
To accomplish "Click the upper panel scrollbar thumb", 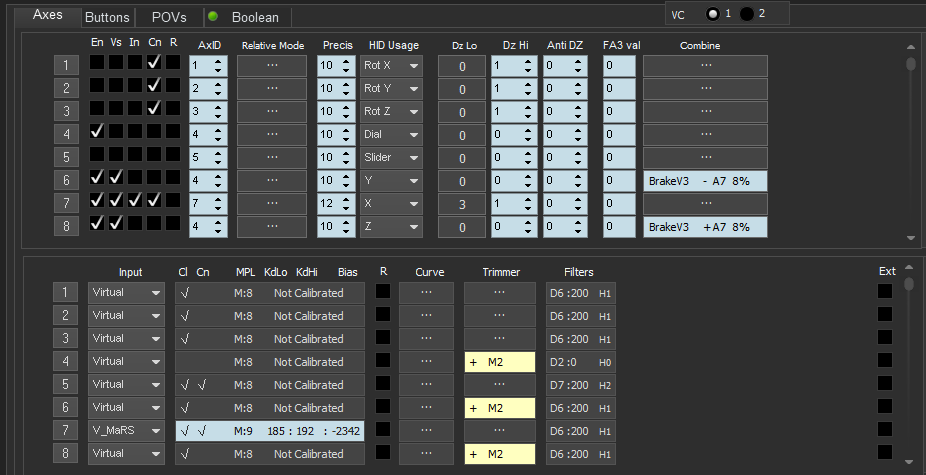I will (911, 64).
